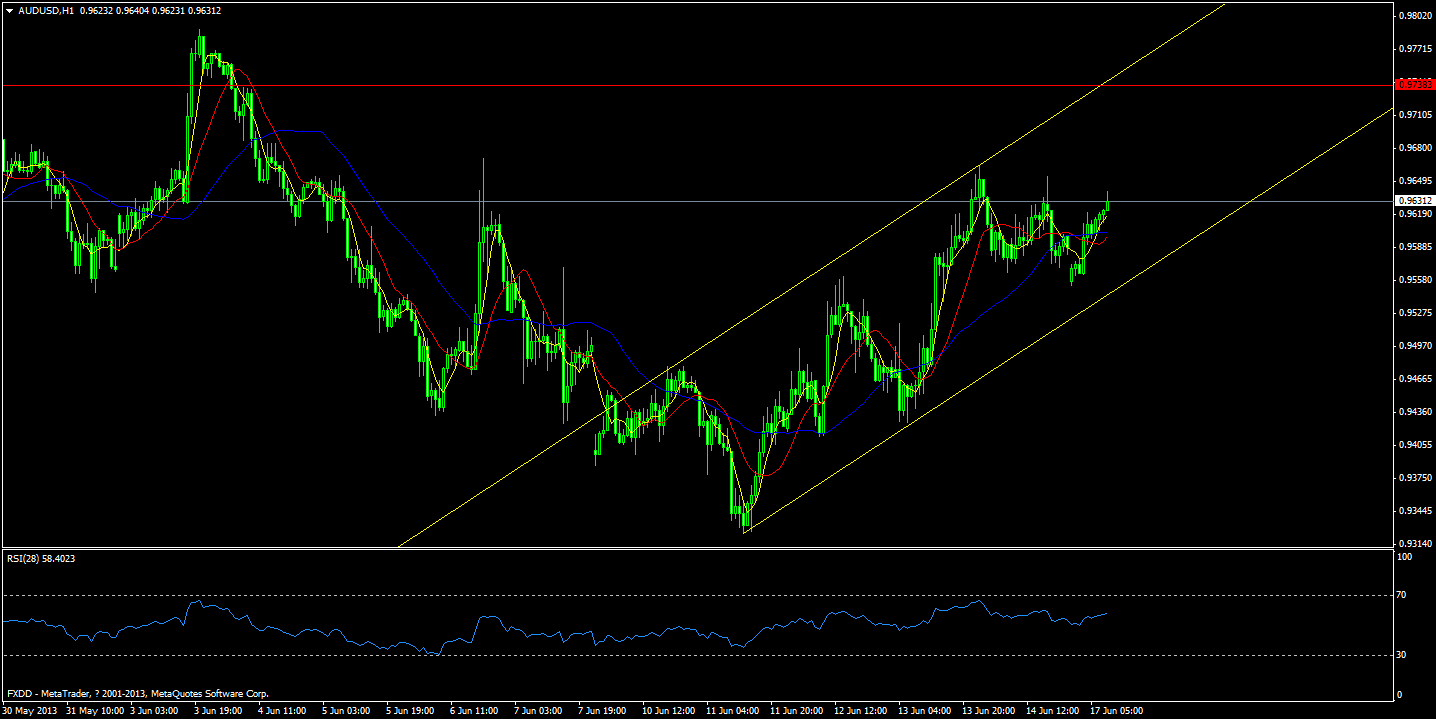The width and height of the screenshot is (1436, 719).
Task: Click the 12 Jun 12:00 time label
Action: [863, 711]
